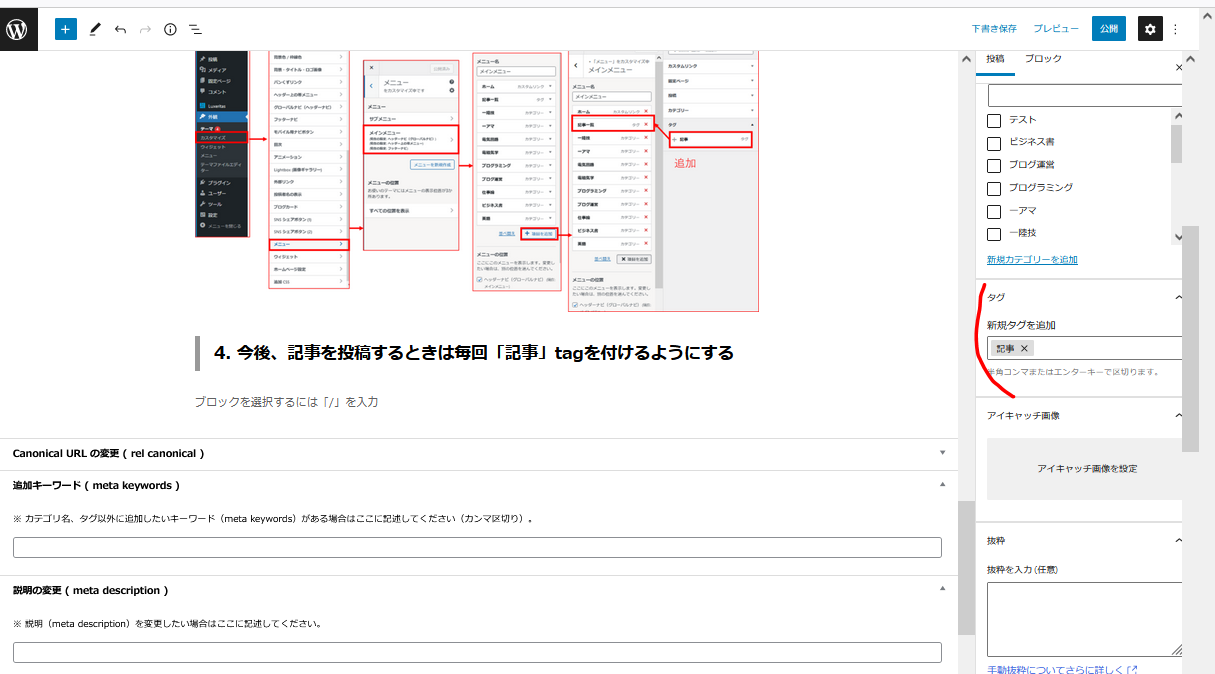Toggle the settings gear sidebar

tap(1150, 29)
